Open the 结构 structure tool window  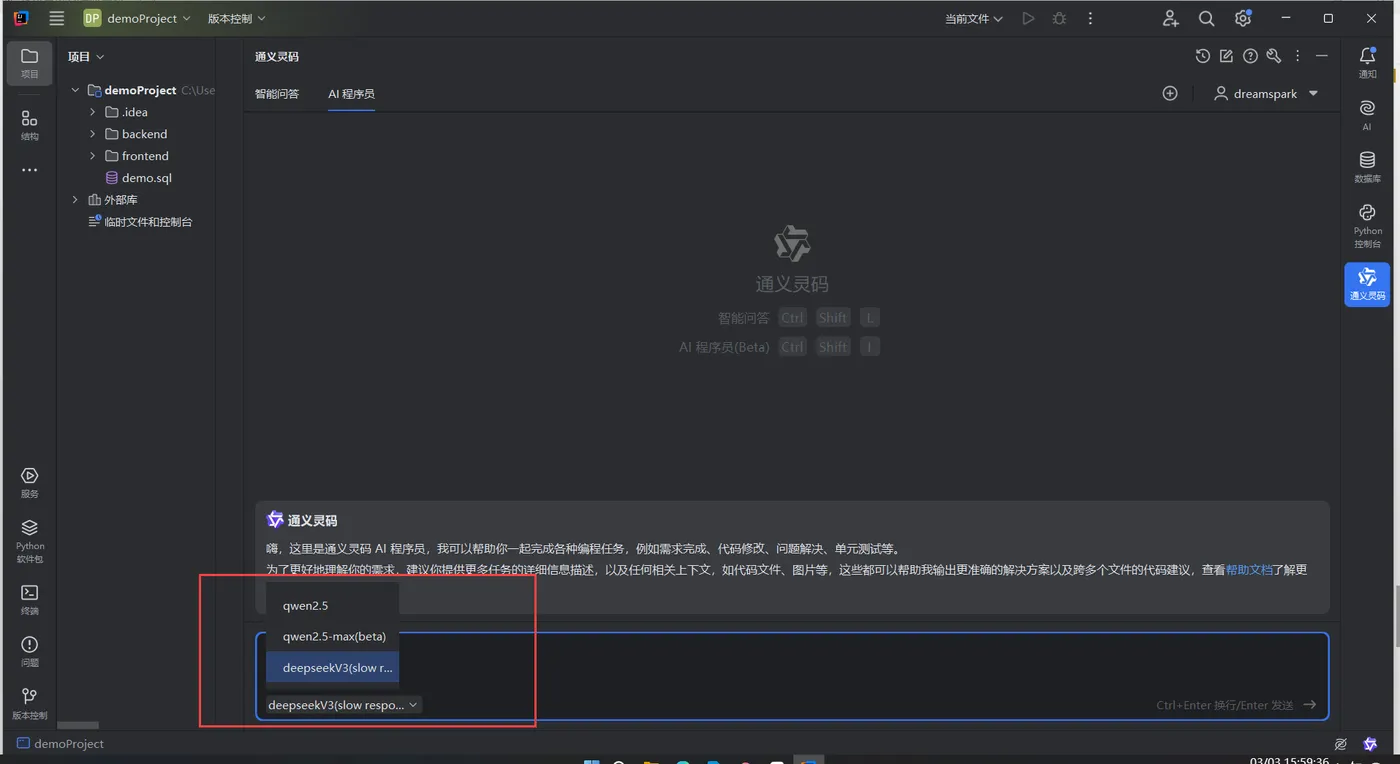coord(30,124)
